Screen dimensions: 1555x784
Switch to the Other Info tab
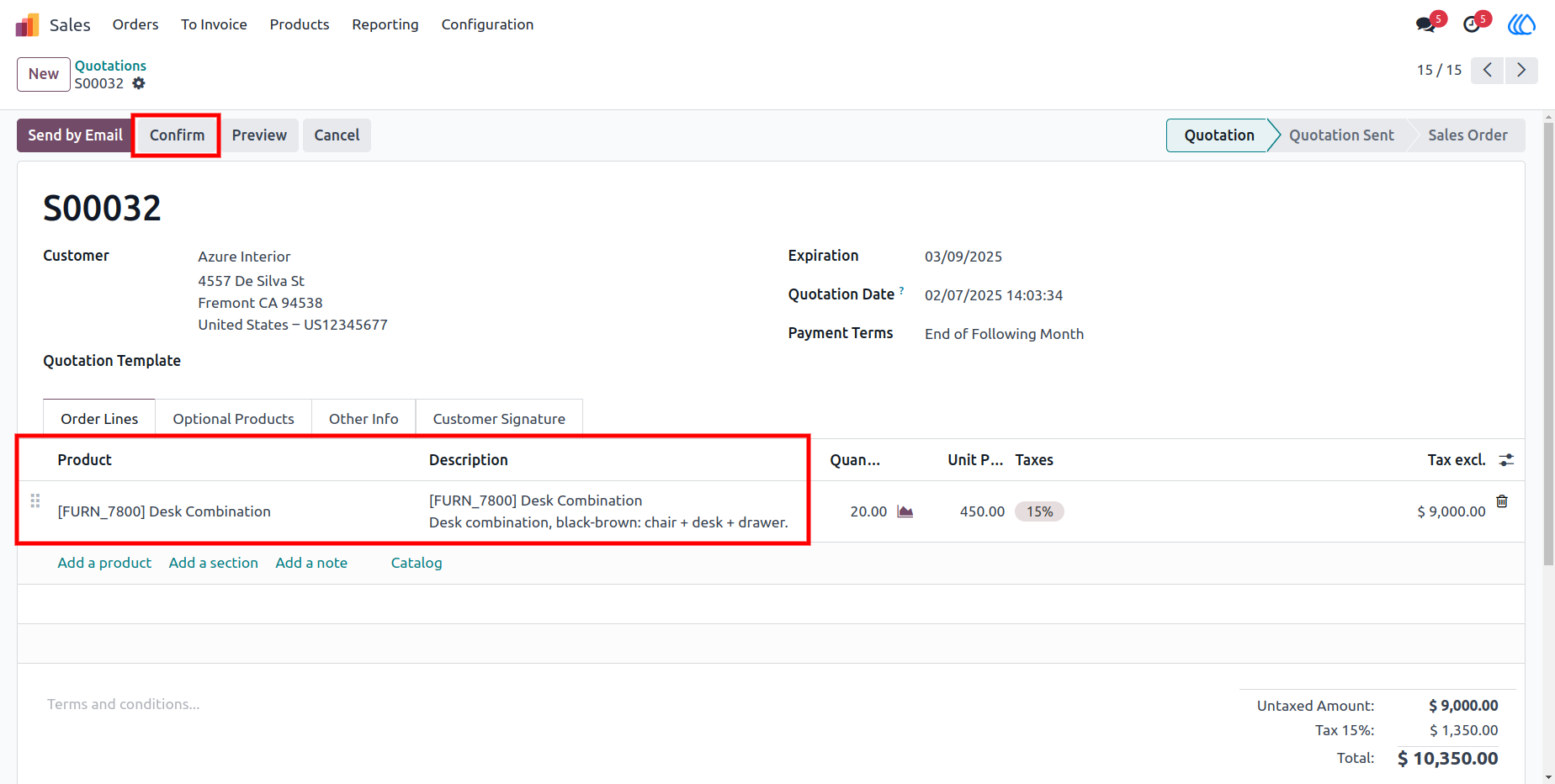pyautogui.click(x=364, y=418)
